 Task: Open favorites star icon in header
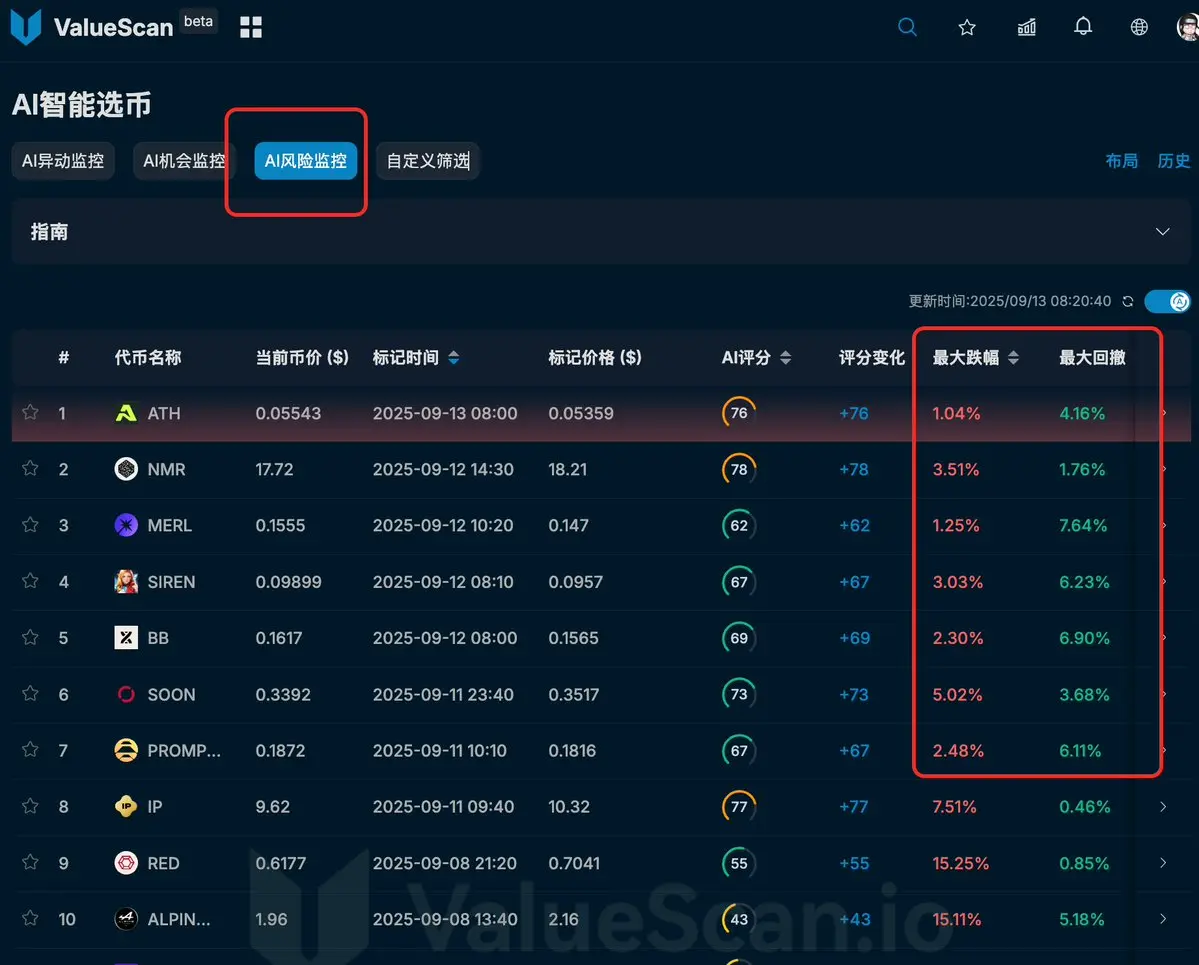click(967, 28)
